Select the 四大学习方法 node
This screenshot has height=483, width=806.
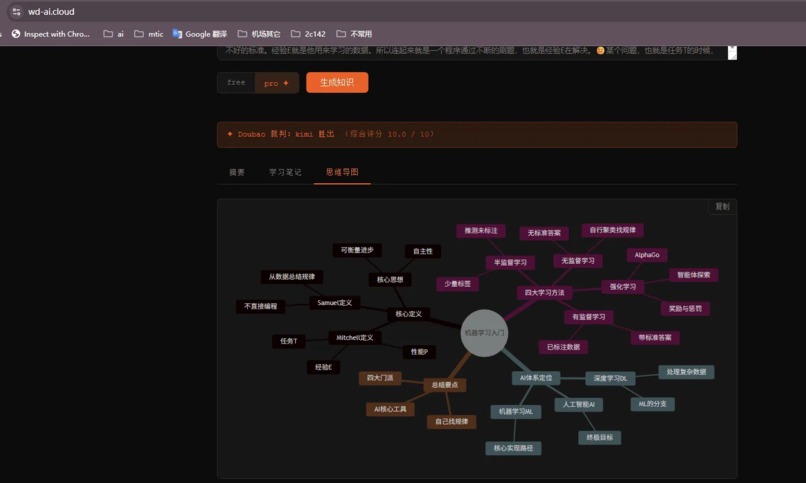point(544,292)
